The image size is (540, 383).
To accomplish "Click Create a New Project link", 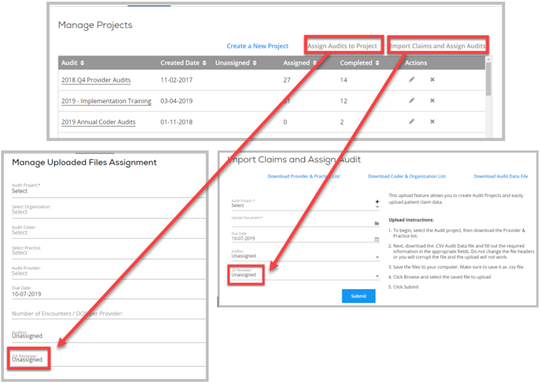I will tap(258, 46).
